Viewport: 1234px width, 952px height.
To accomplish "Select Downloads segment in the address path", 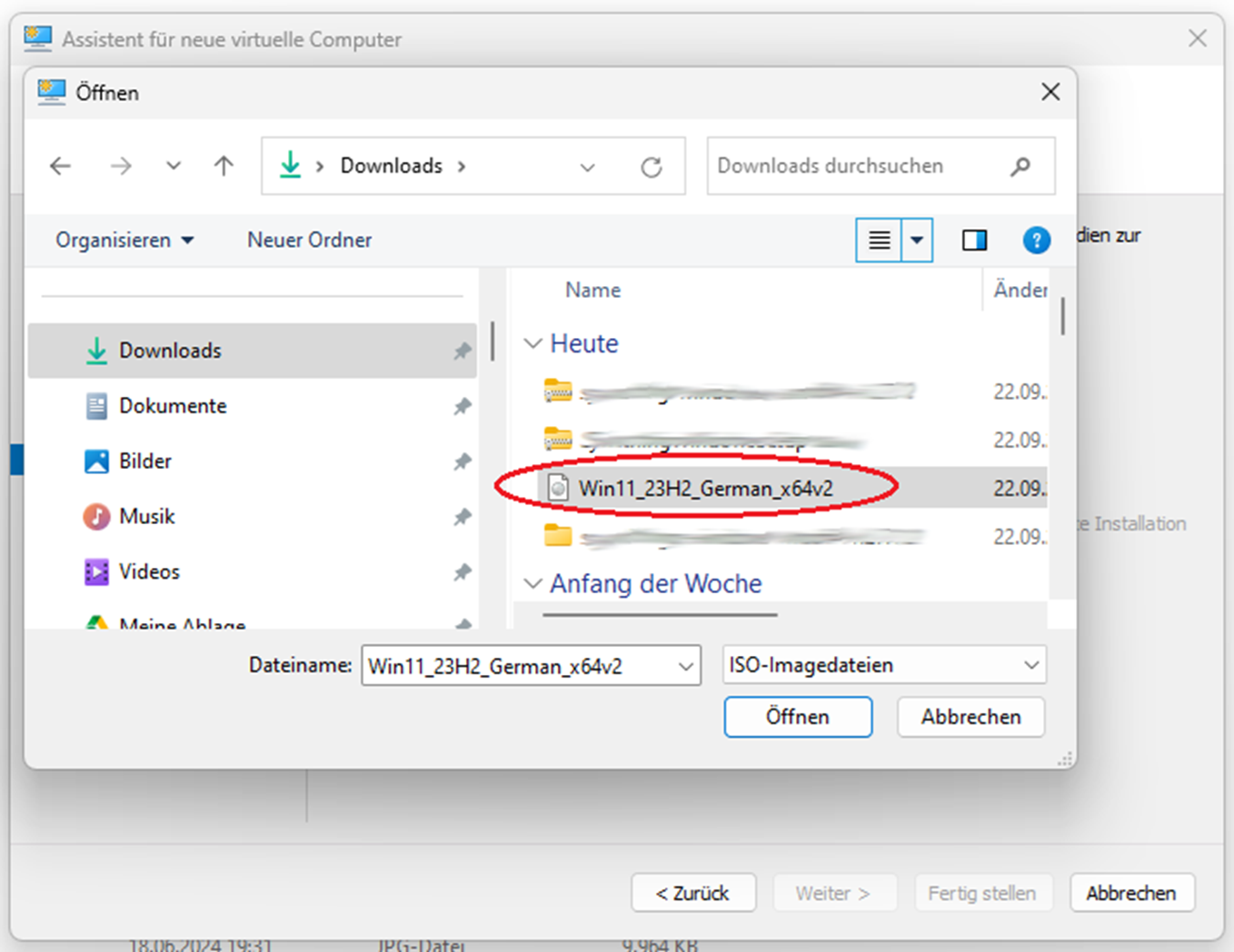I will point(391,165).
